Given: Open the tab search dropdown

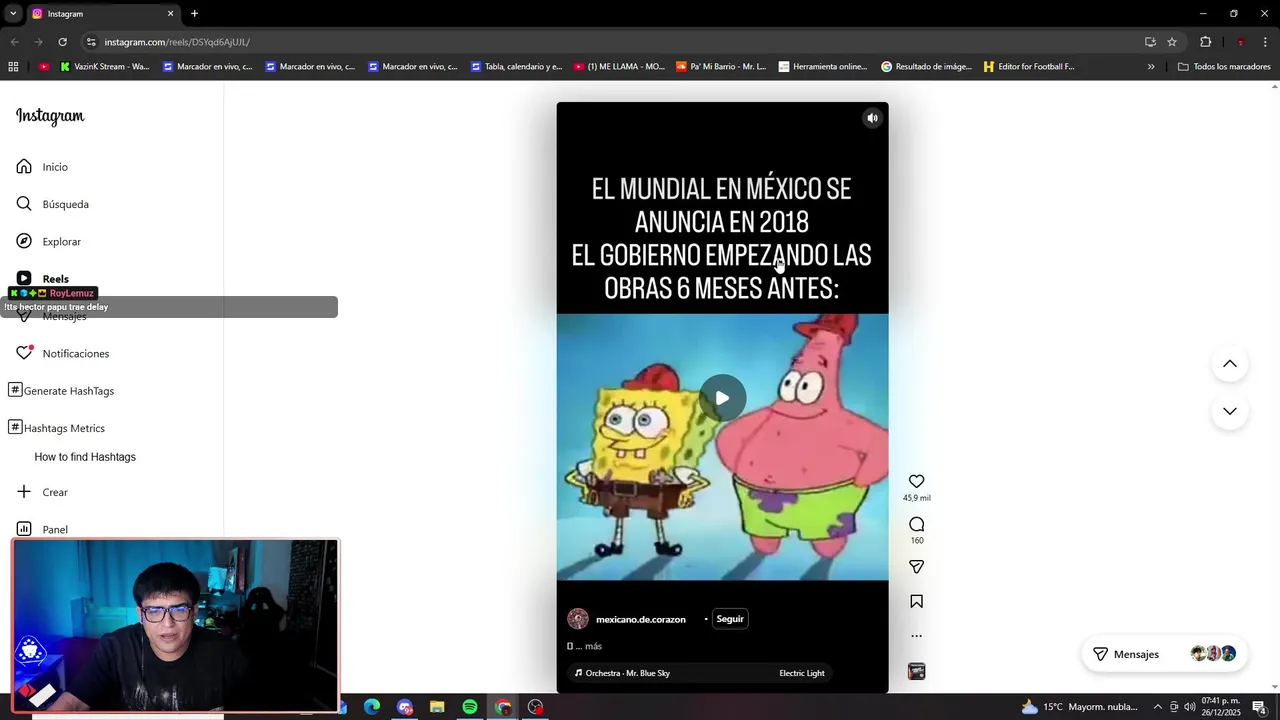Looking at the screenshot, I should tap(13, 14).
